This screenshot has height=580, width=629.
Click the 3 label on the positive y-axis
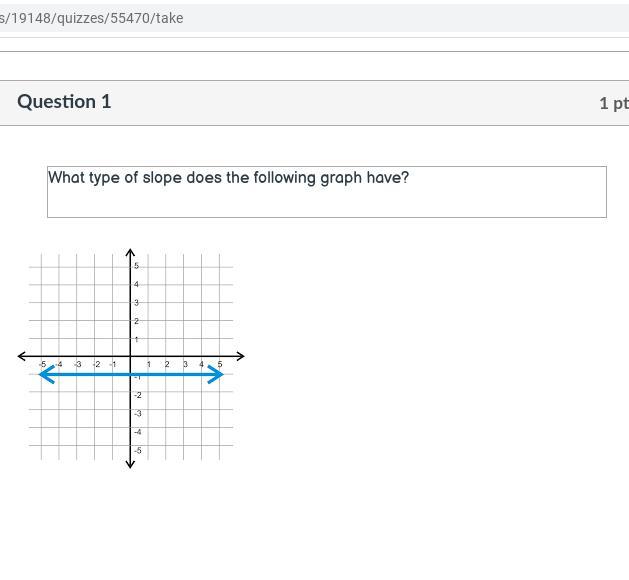[x=137, y=303]
